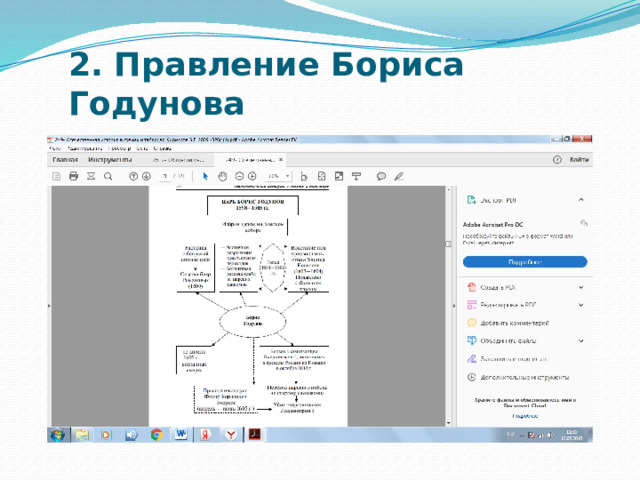Collapse the right tools pane arrow
Image resolution: width=640 pixels, height=480 pixels.
click(x=453, y=306)
